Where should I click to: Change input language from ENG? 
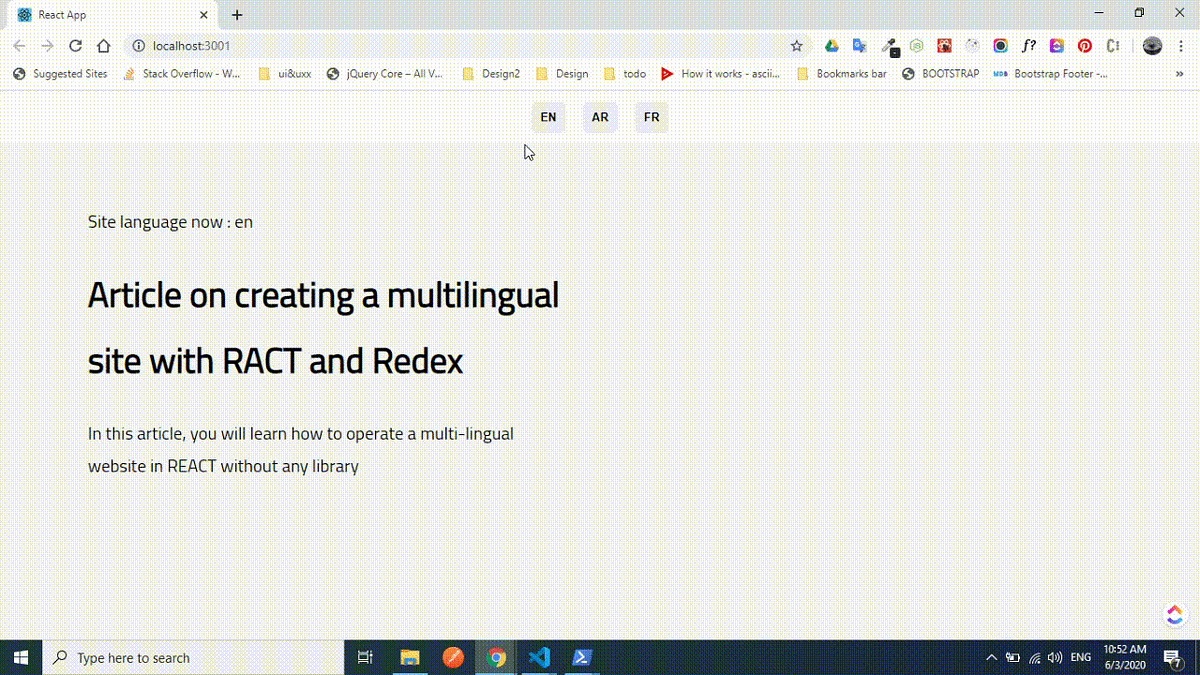click(1080, 657)
